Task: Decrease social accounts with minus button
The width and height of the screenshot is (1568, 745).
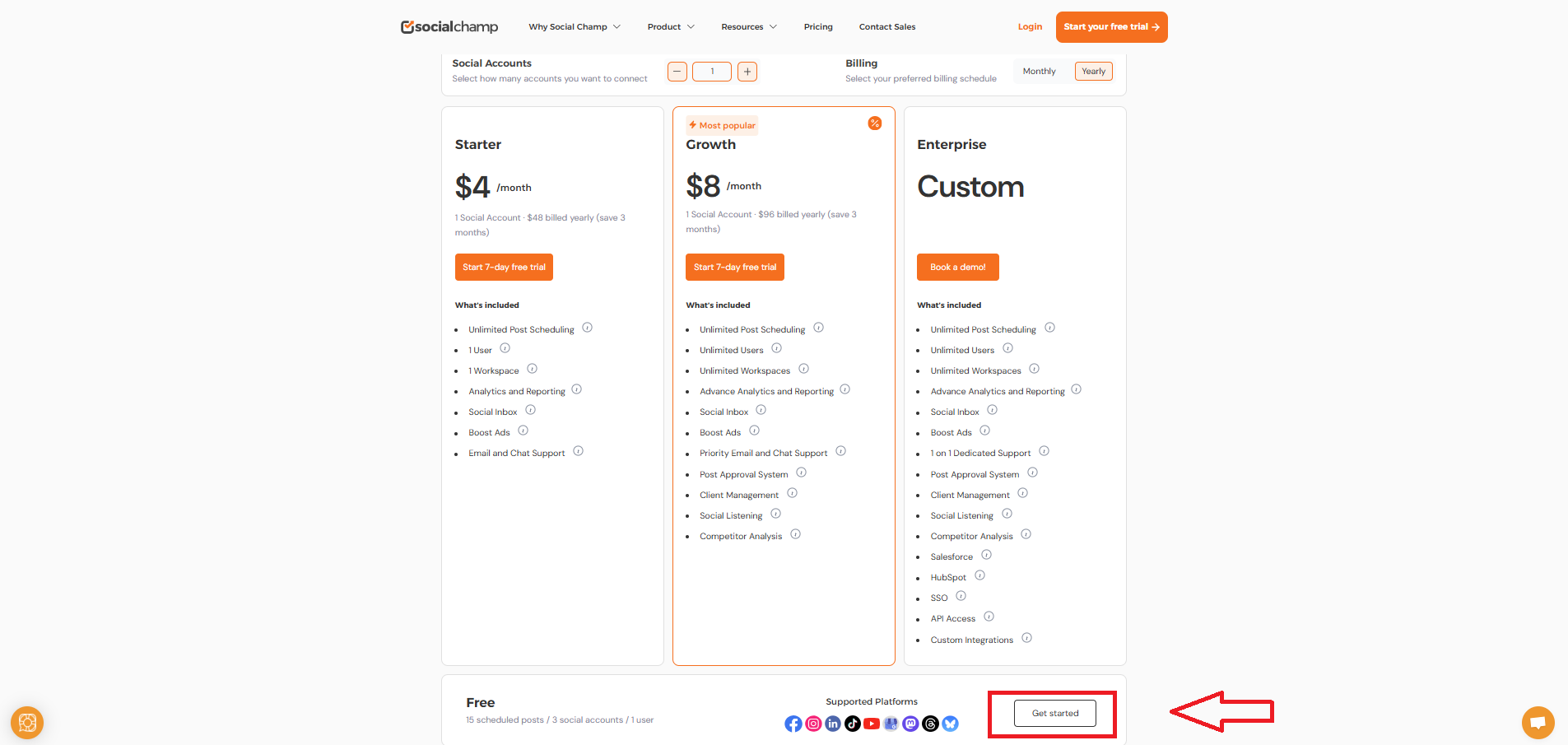Action: tap(677, 72)
